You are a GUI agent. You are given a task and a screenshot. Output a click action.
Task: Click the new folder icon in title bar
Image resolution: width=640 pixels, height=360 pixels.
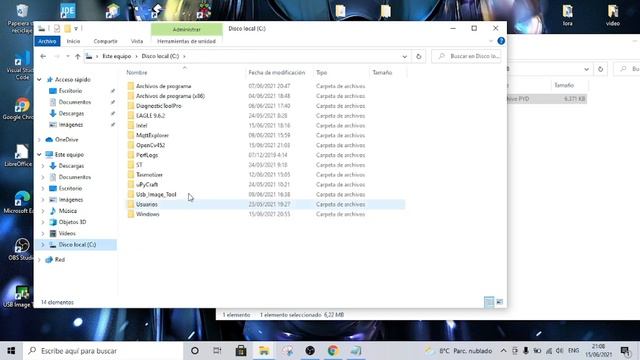[x=67, y=29]
